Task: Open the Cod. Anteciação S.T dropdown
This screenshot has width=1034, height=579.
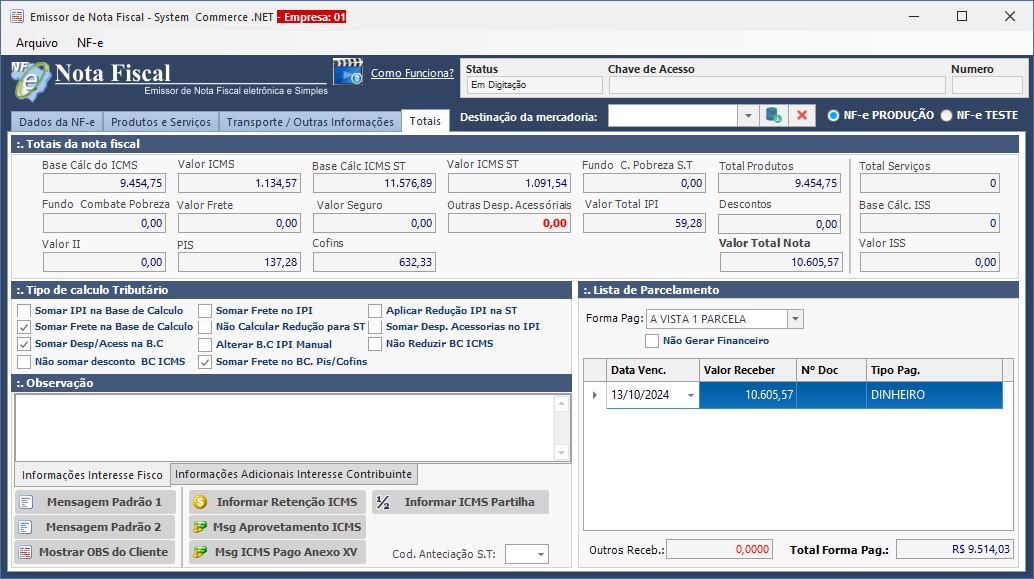Action: [x=540, y=554]
